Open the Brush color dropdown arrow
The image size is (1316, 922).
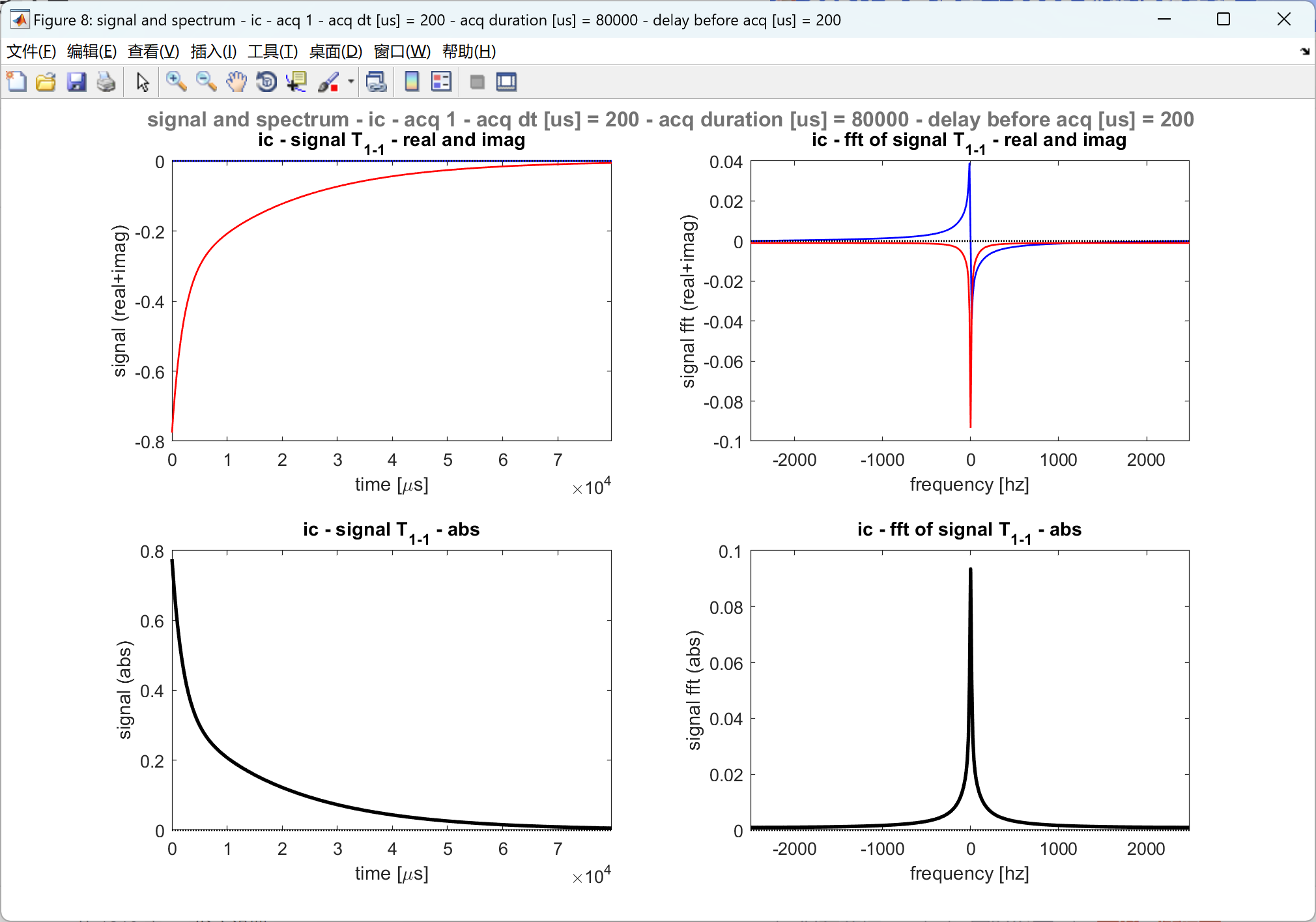pyautogui.click(x=351, y=82)
